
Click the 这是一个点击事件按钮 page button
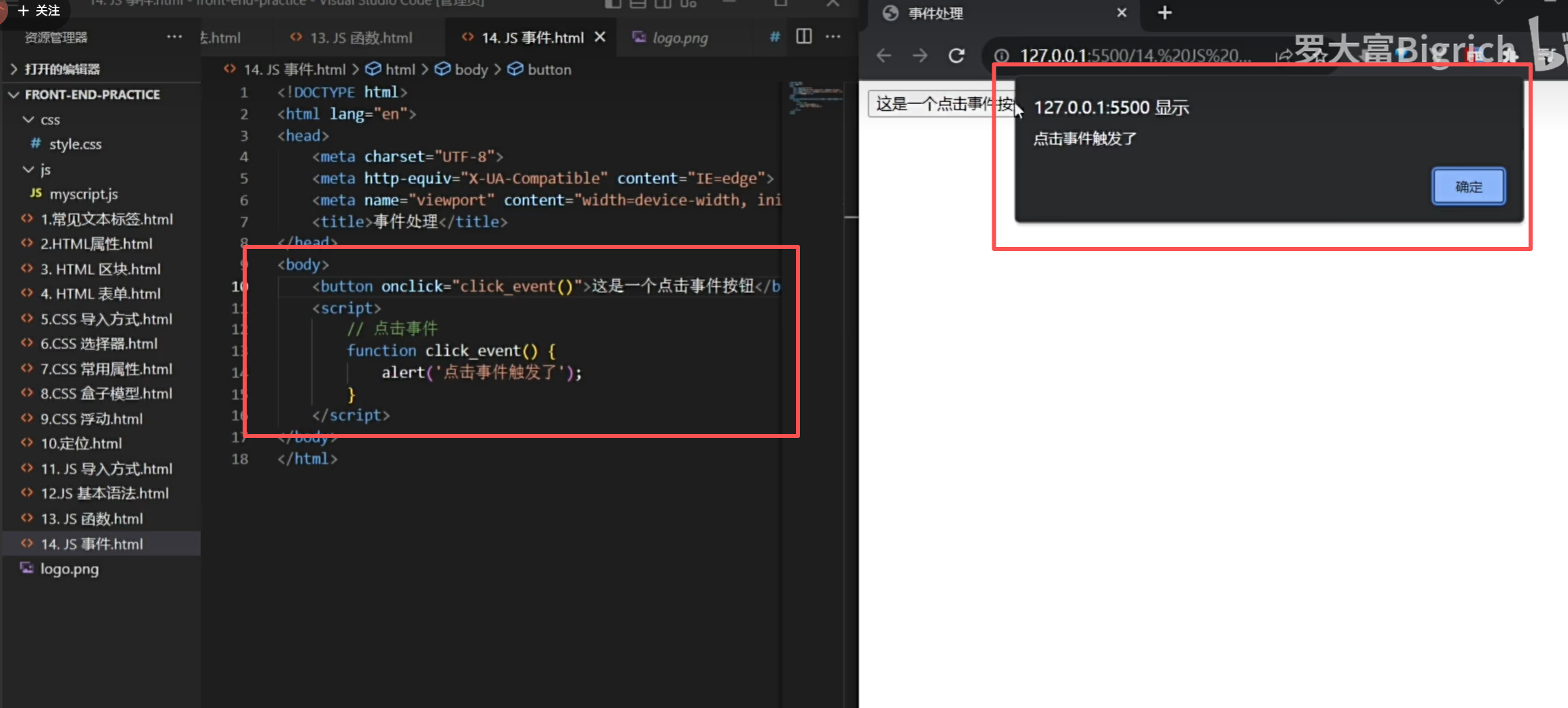(942, 104)
